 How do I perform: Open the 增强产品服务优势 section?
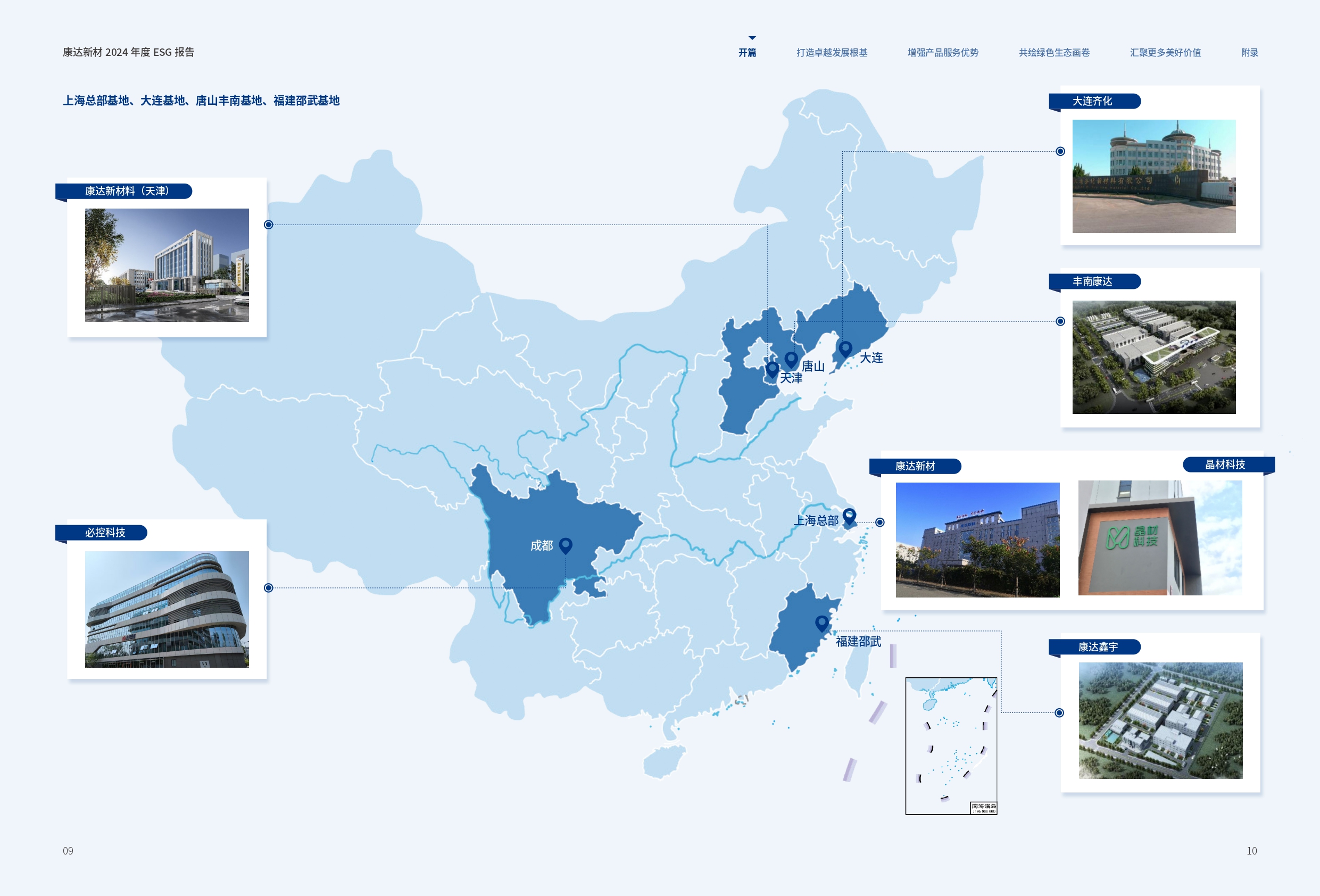943,52
